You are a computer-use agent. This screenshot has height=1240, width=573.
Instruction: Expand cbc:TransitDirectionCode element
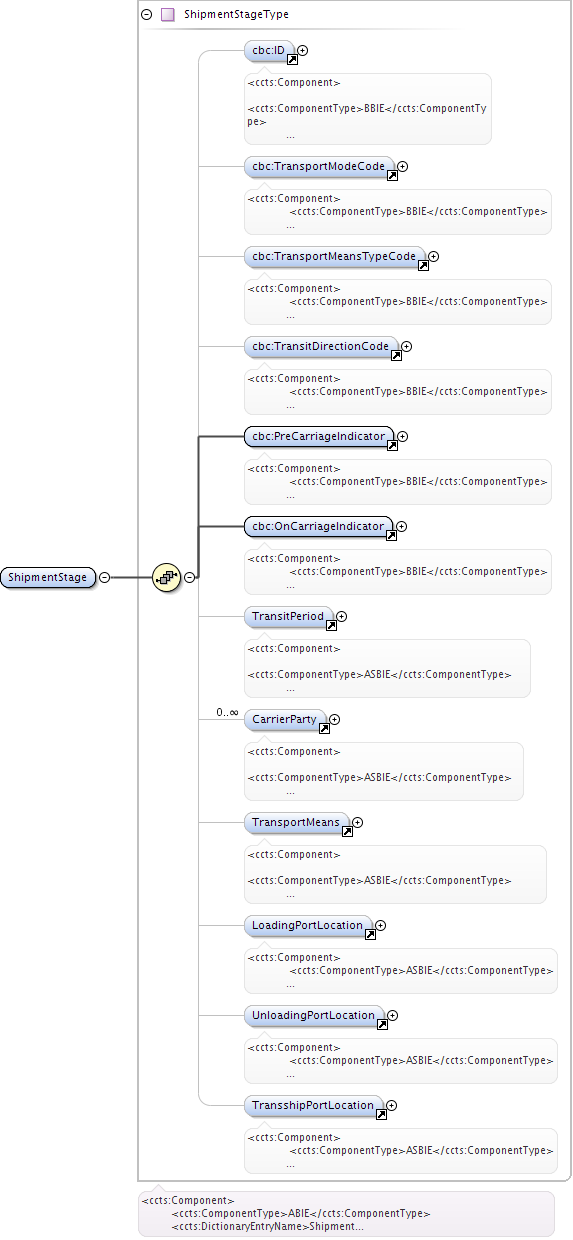pyautogui.click(x=406, y=347)
